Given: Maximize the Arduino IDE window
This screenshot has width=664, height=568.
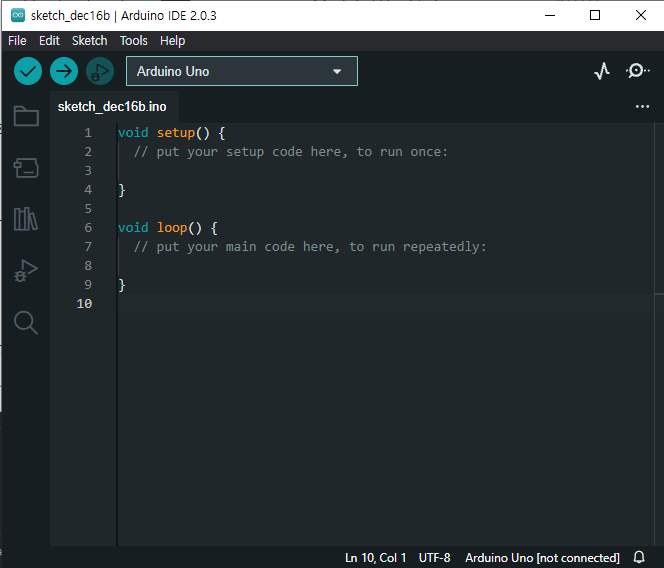Looking at the screenshot, I should [x=595, y=16].
